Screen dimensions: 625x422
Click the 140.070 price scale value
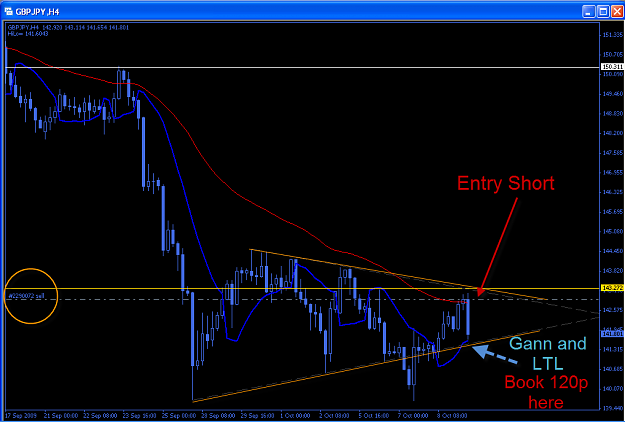click(612, 389)
